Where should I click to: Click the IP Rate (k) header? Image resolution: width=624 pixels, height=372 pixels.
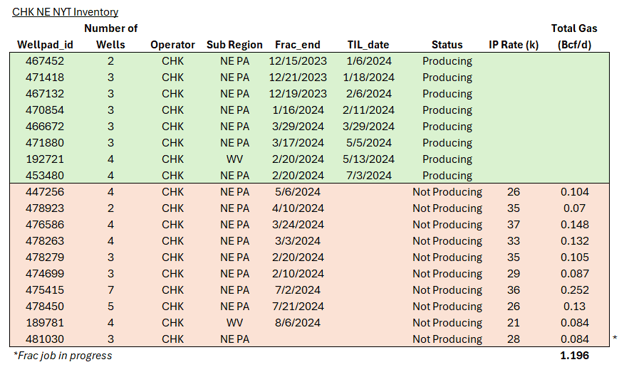(513, 45)
